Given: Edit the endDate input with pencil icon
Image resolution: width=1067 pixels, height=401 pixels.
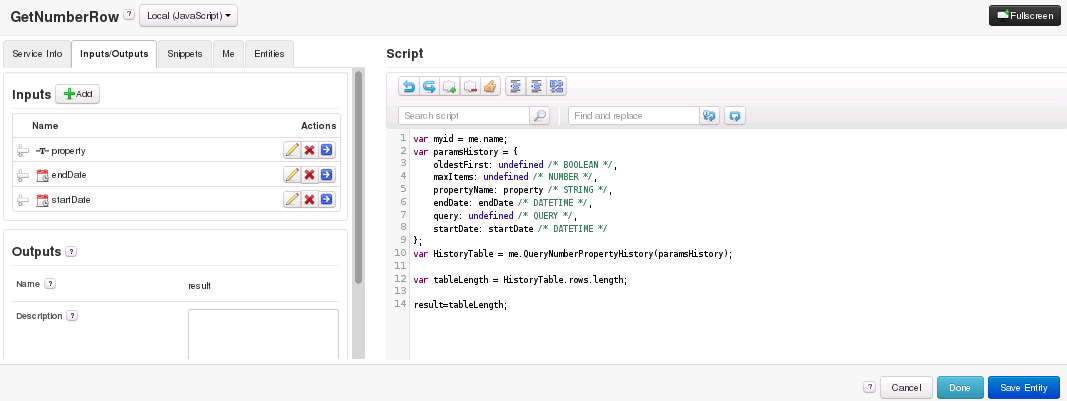Looking at the screenshot, I should [292, 175].
